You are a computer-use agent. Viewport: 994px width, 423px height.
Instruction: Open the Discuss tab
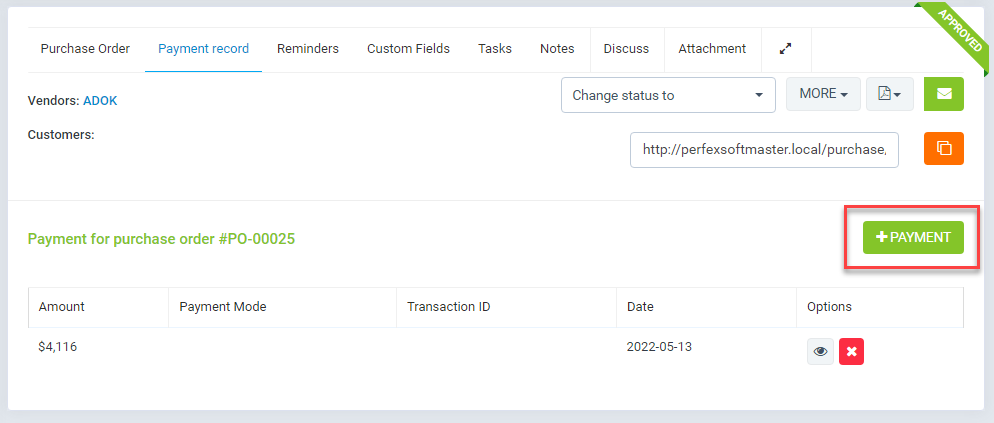click(626, 48)
